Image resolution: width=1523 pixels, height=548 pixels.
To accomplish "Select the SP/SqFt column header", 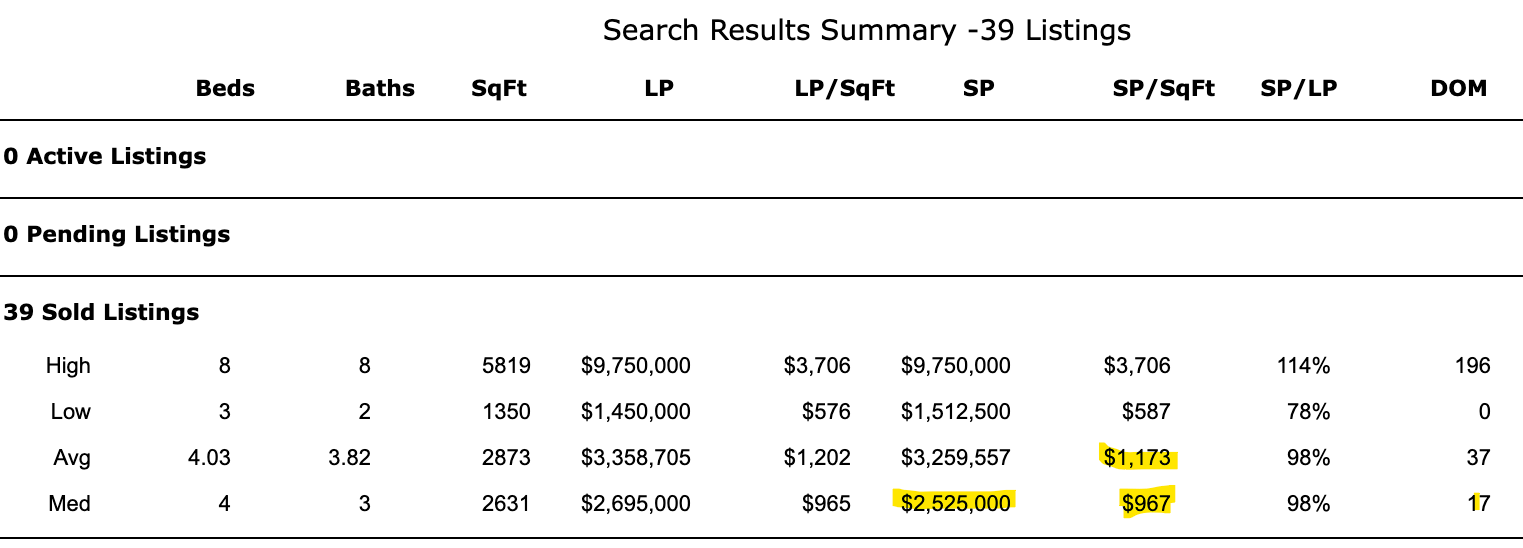I will [1164, 88].
